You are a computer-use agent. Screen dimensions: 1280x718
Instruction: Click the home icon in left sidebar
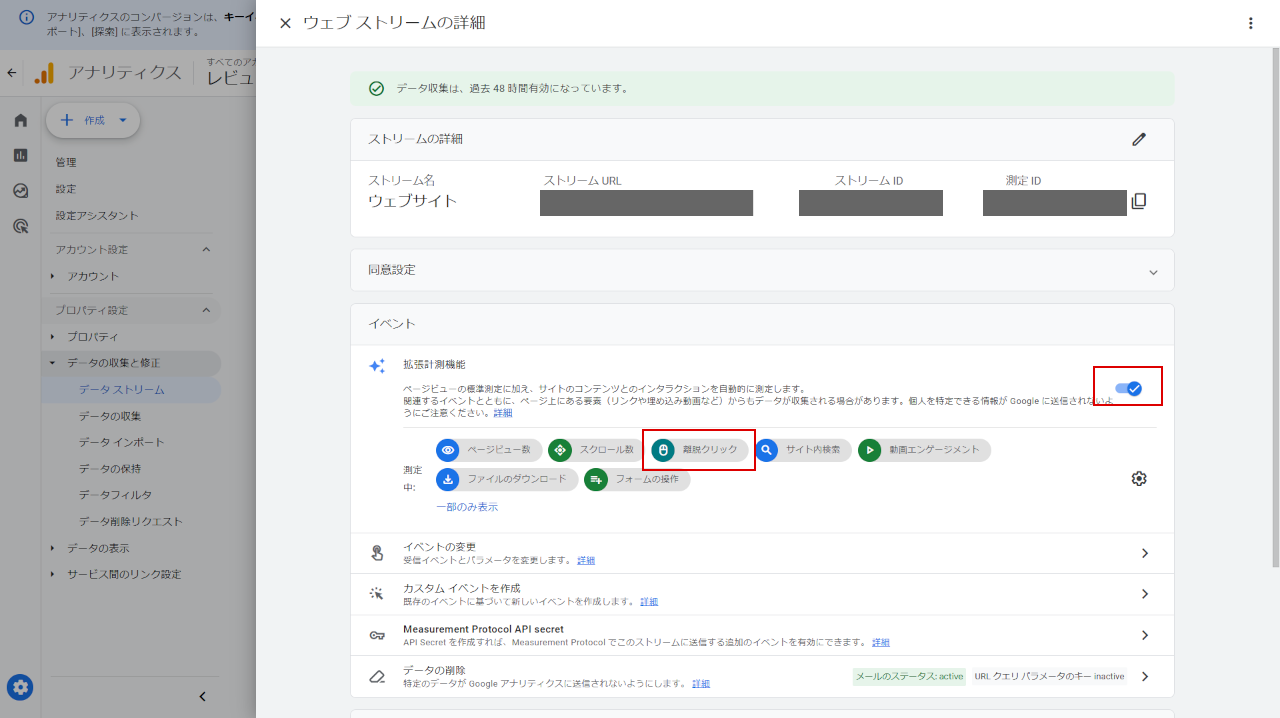pyautogui.click(x=20, y=121)
